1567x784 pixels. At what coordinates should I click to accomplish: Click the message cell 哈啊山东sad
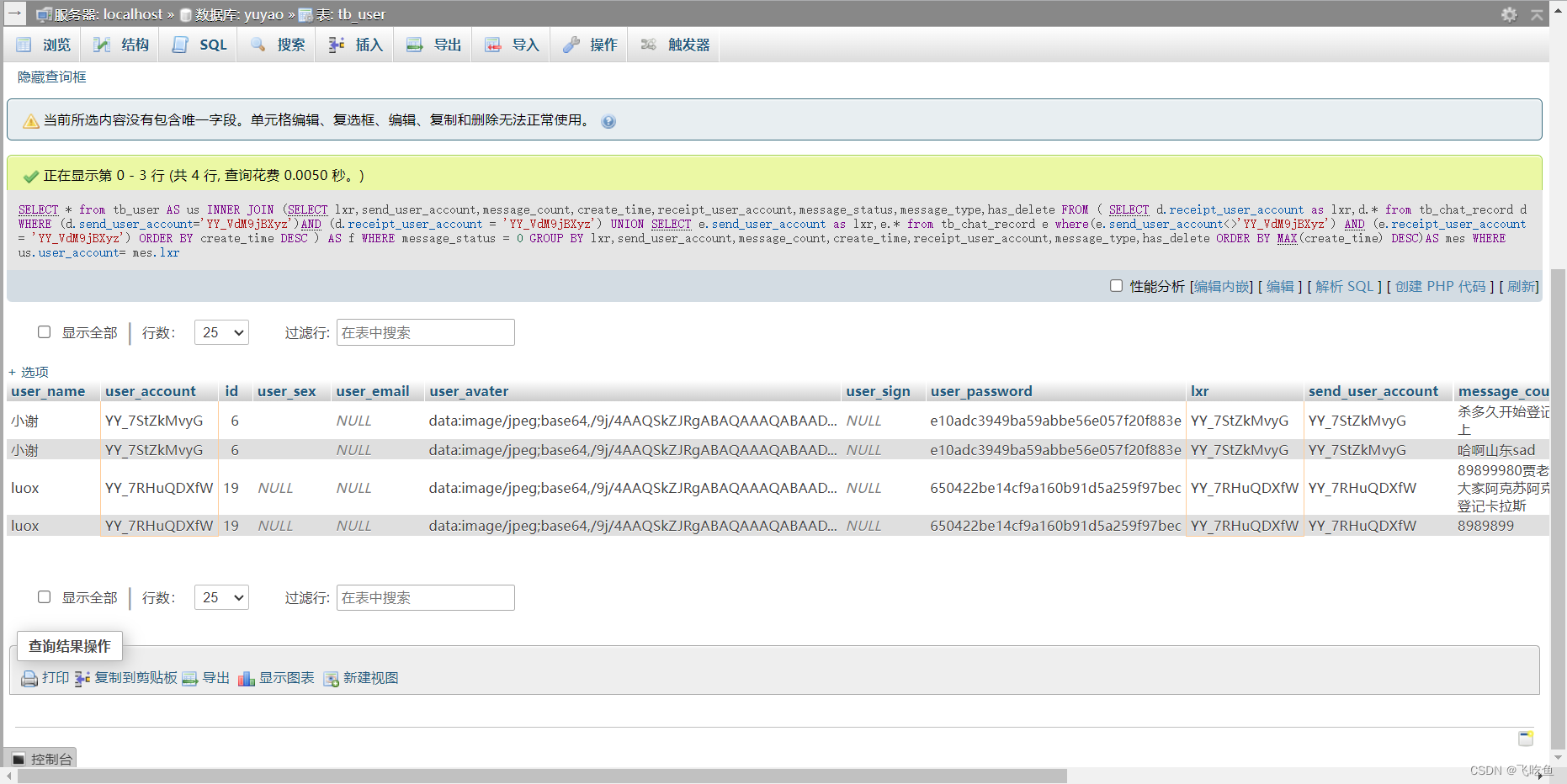pyautogui.click(x=1503, y=450)
